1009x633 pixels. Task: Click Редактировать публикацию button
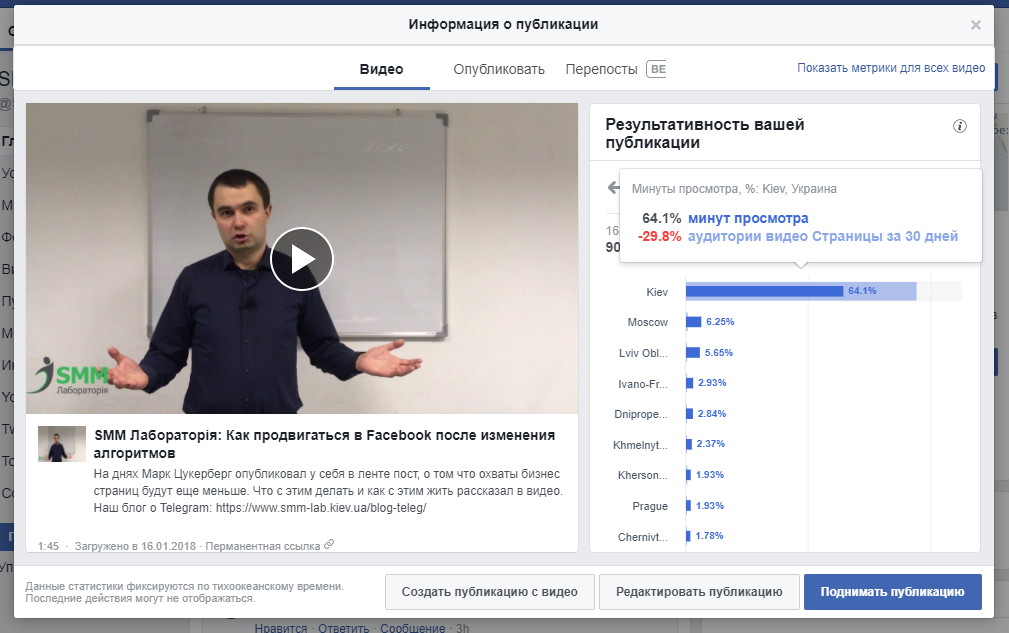(x=699, y=592)
